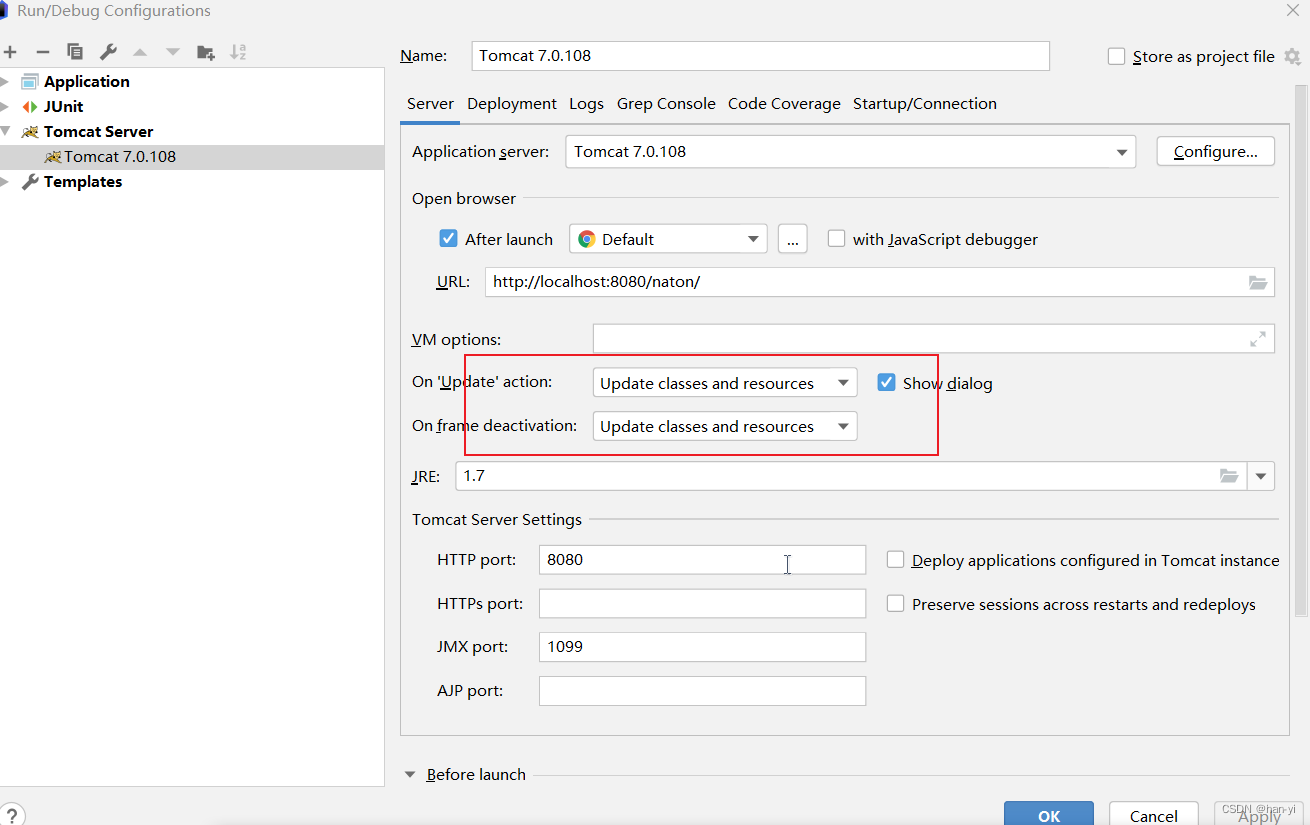Image resolution: width=1310 pixels, height=825 pixels.
Task: Enable Deploy applications configured in Tomcat instance
Action: click(x=896, y=560)
